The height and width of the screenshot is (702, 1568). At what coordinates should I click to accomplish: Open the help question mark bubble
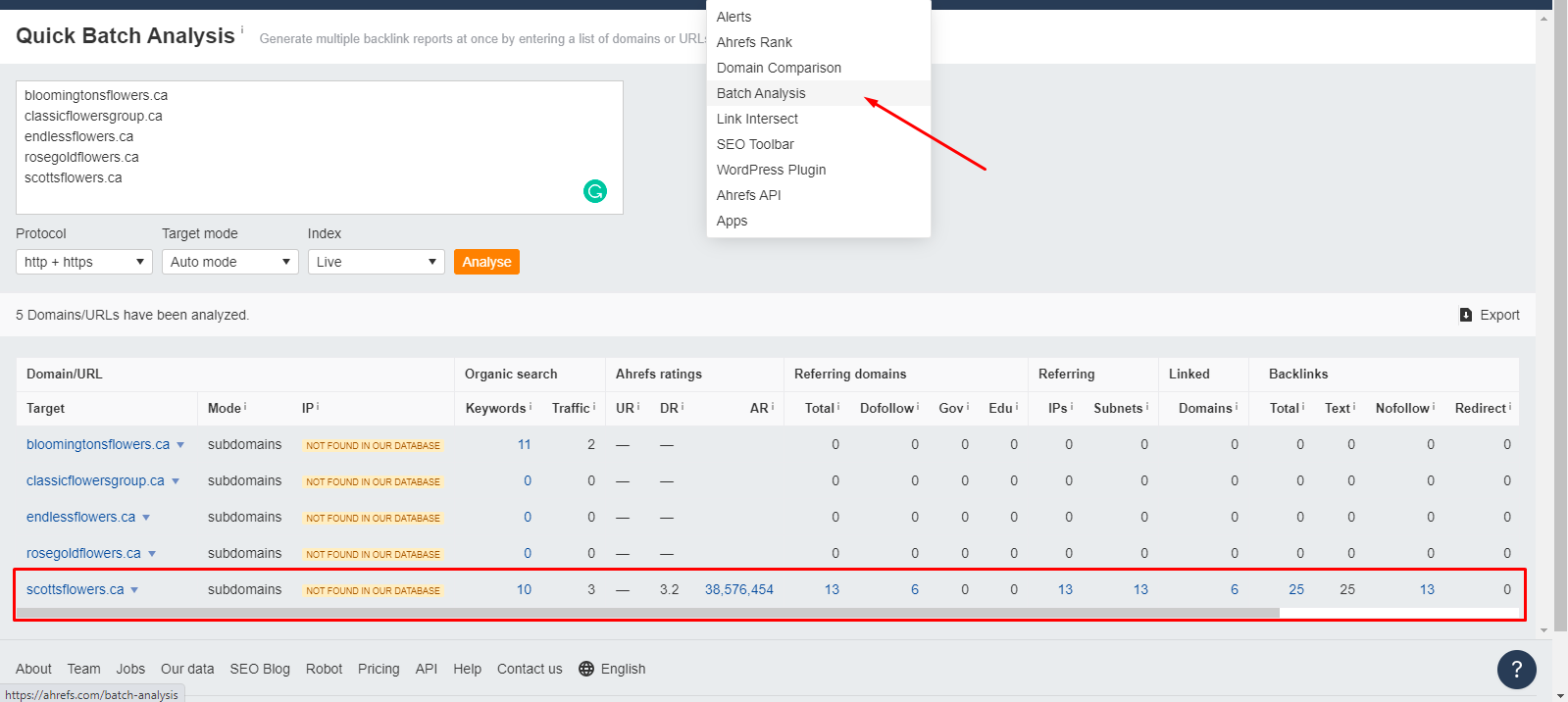[1516, 670]
